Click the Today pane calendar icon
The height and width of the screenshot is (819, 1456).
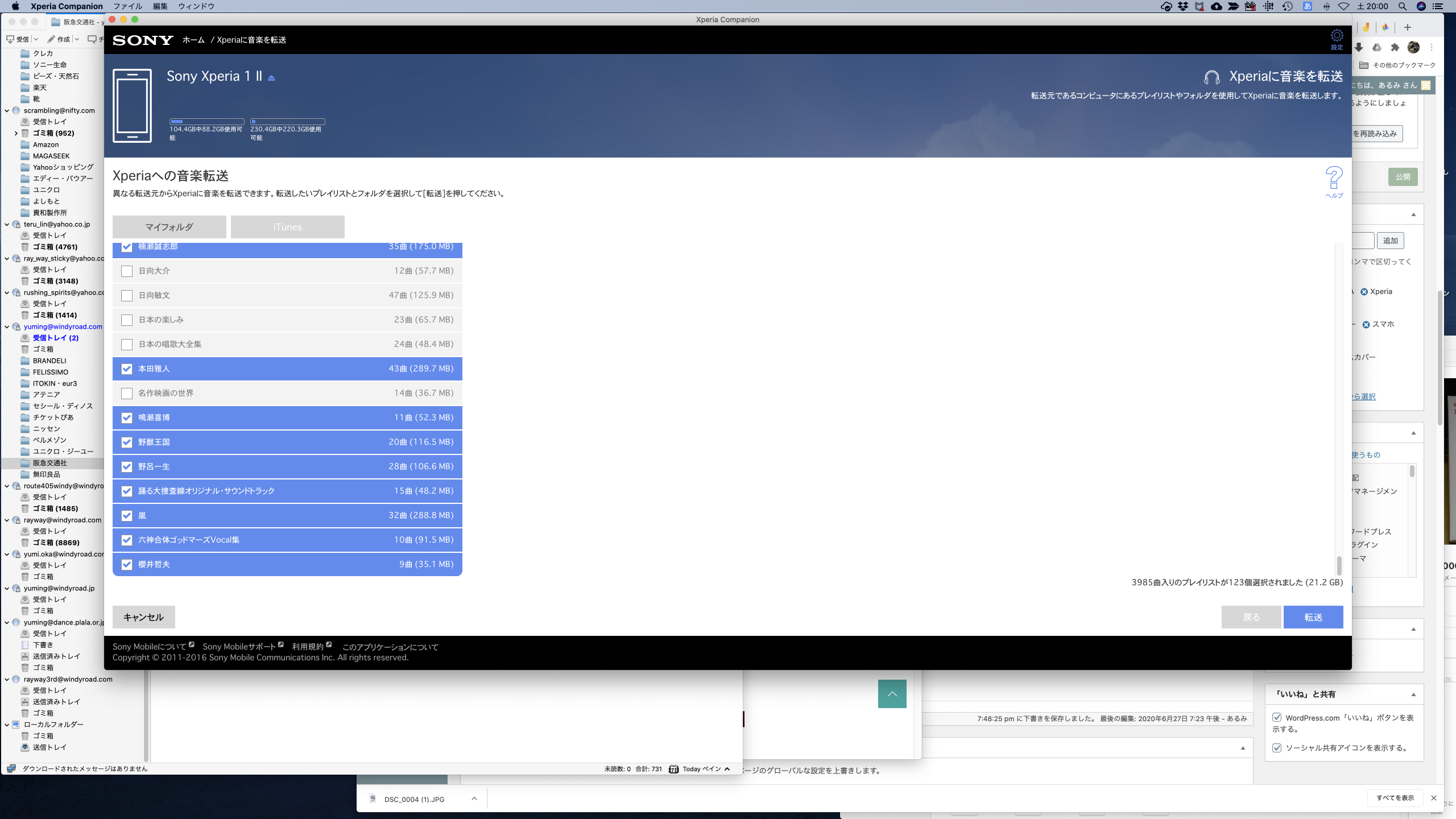673,769
